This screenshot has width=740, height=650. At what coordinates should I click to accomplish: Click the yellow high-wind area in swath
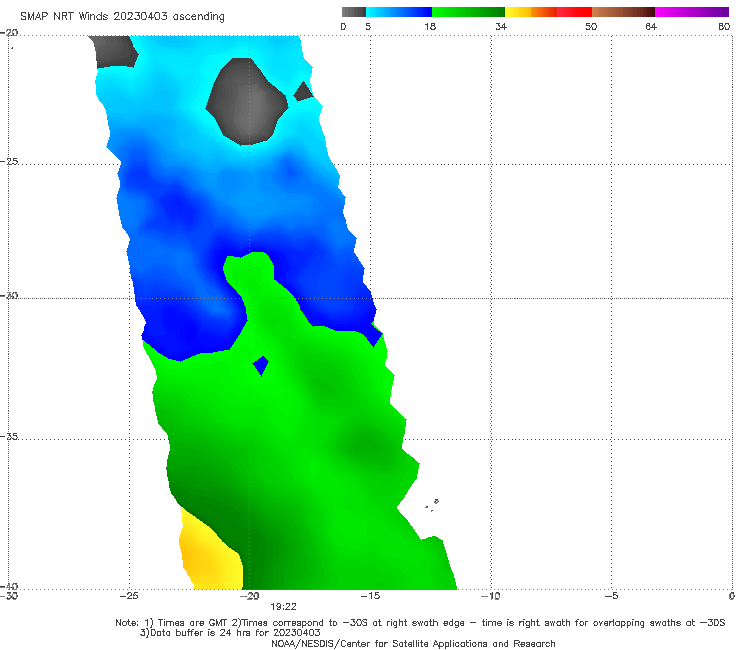click(210, 550)
